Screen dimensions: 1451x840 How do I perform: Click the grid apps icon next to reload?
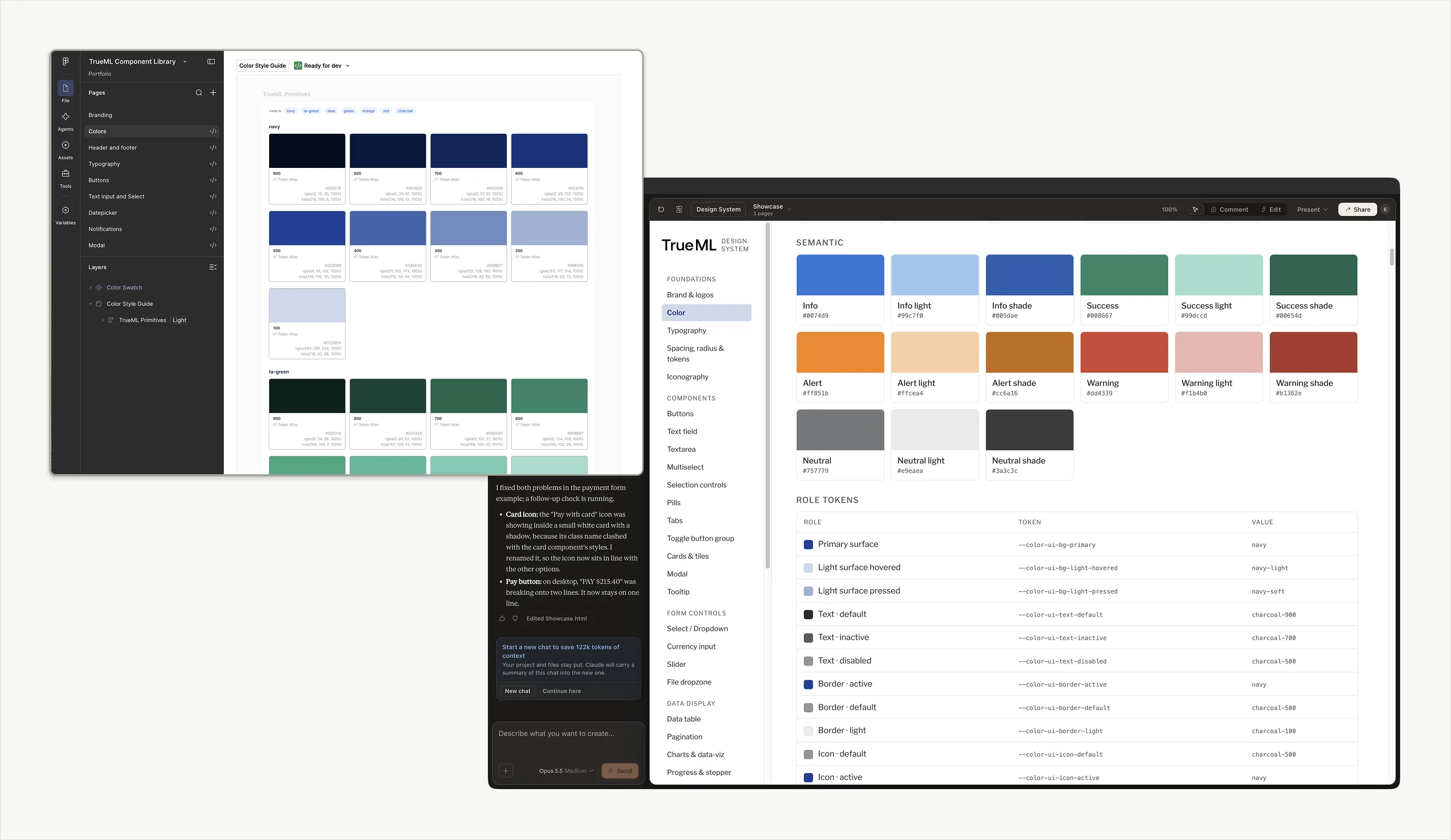pyautogui.click(x=679, y=210)
